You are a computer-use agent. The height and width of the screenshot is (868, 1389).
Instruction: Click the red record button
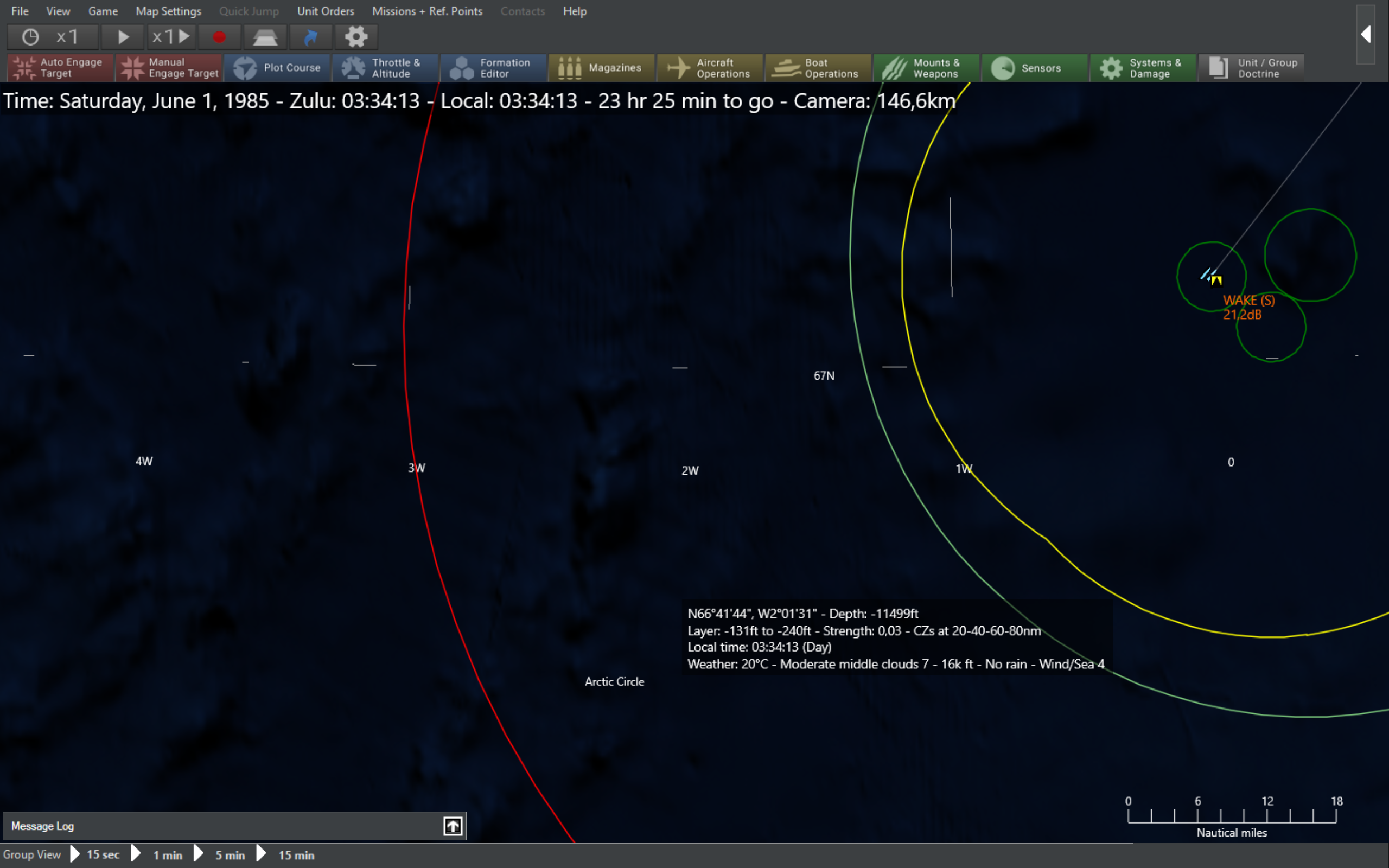click(x=219, y=37)
